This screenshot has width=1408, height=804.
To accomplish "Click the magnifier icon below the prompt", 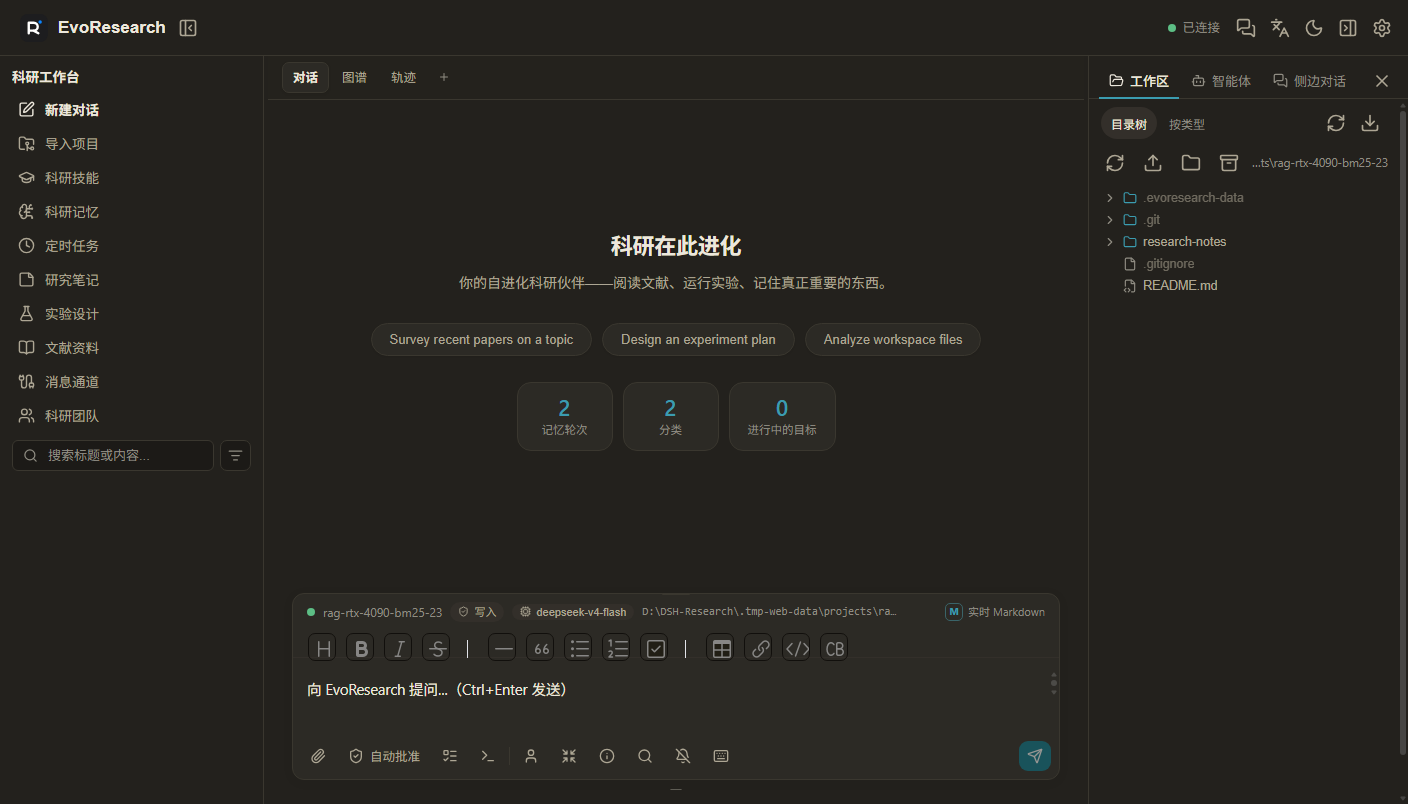I will pos(645,756).
